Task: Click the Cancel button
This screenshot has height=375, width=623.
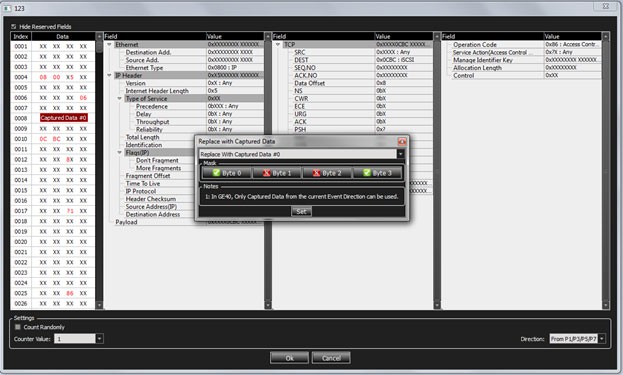Action: 331,358
